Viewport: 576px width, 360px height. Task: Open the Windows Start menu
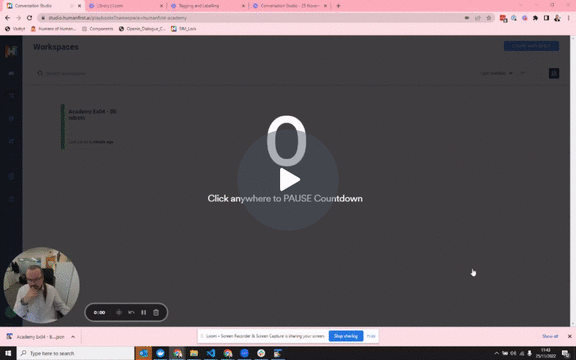[x=8, y=353]
